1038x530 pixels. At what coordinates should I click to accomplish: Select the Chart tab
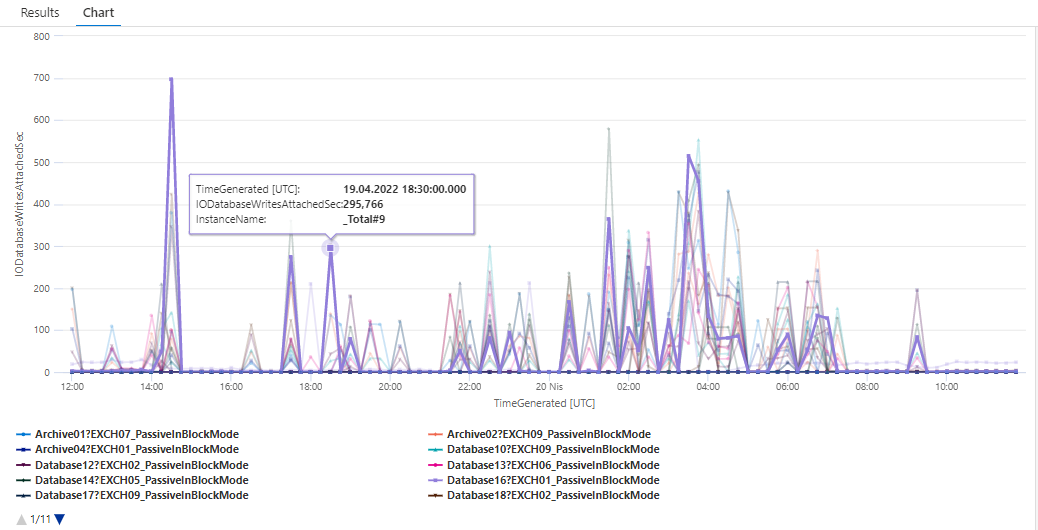pyautogui.click(x=98, y=13)
